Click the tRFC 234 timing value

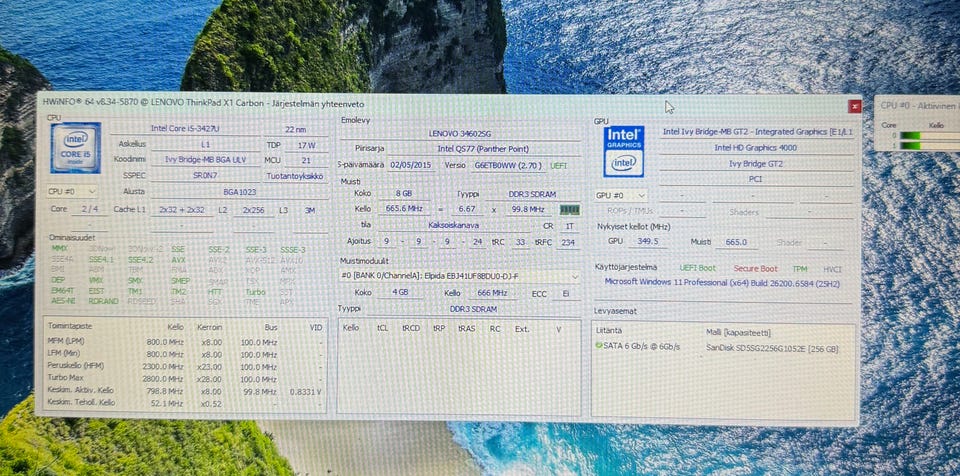[x=568, y=242]
